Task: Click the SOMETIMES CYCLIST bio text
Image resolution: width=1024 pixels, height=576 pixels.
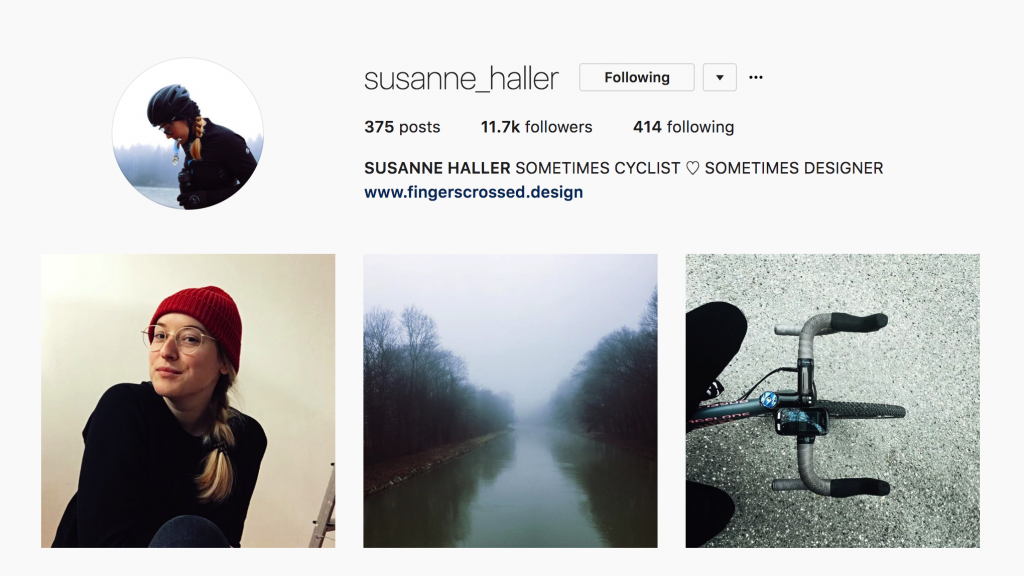Action: [x=598, y=168]
